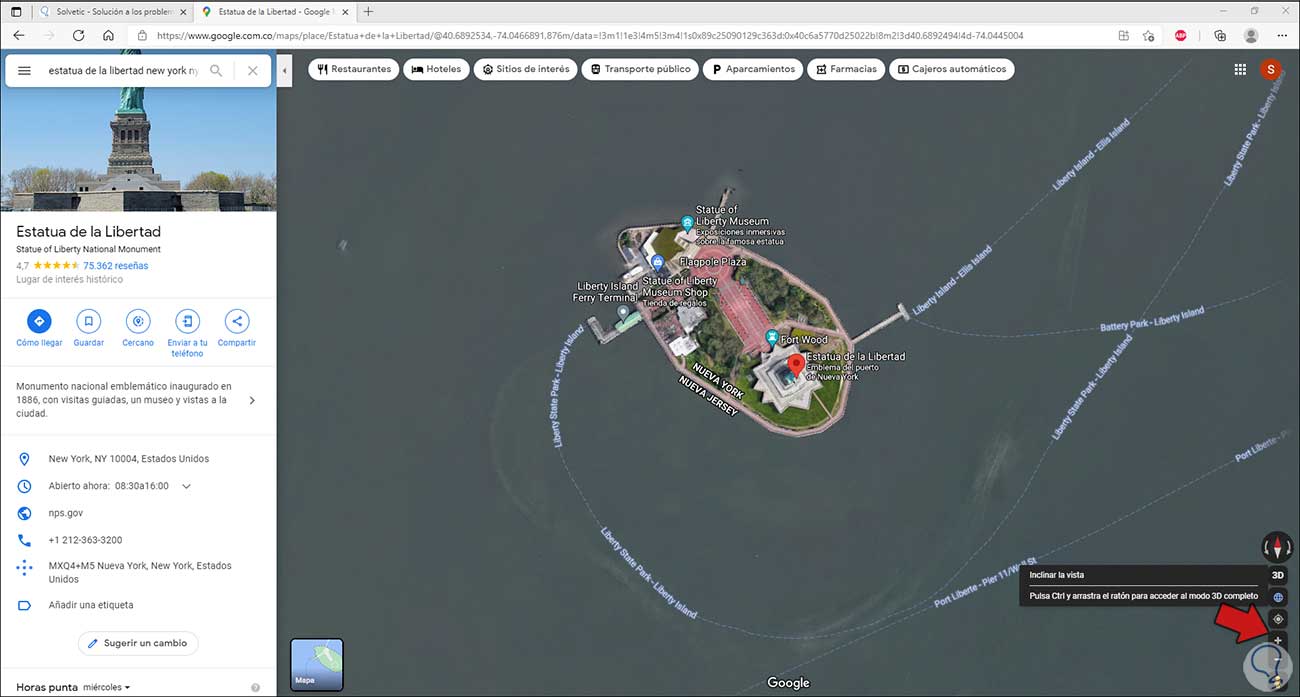Open browser settings ellipsis menu
Viewport: 1300px width, 697px height.
click(1282, 35)
